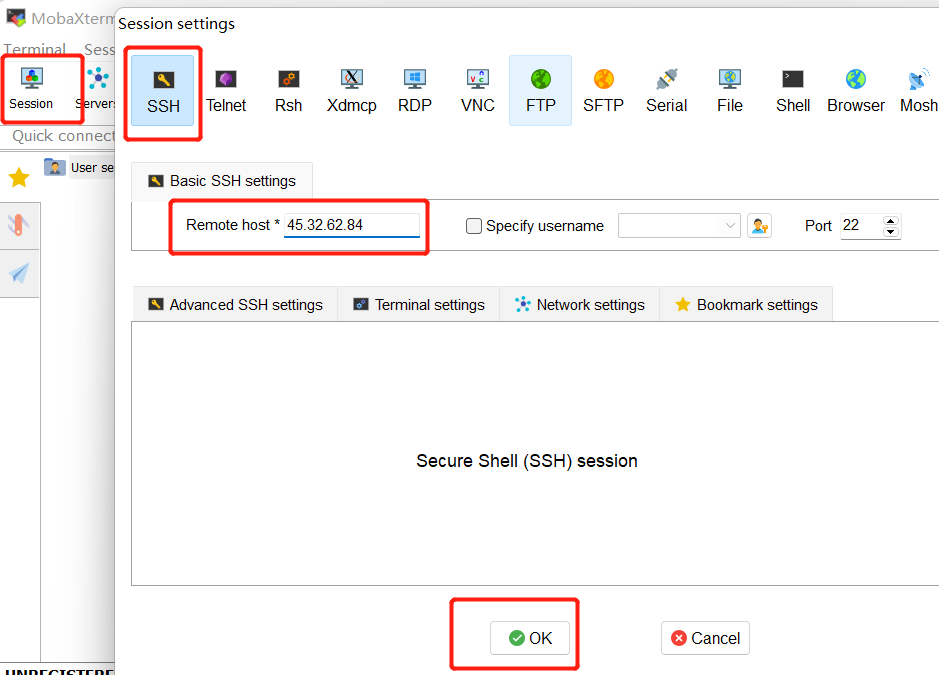
Task: Select the Shell session type
Action: click(793, 91)
